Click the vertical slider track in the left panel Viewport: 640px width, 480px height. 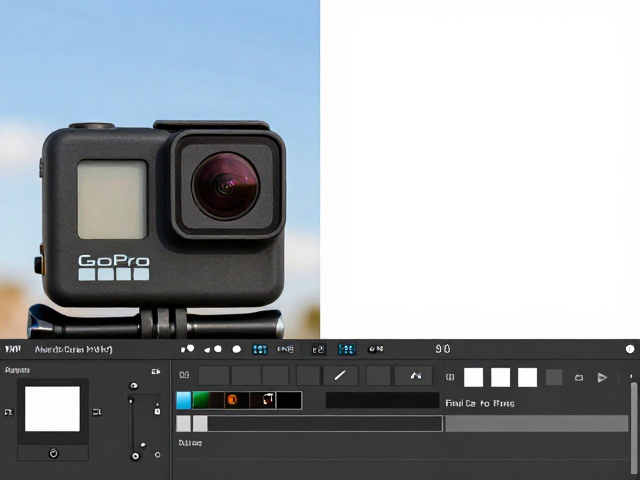[x=131, y=424]
